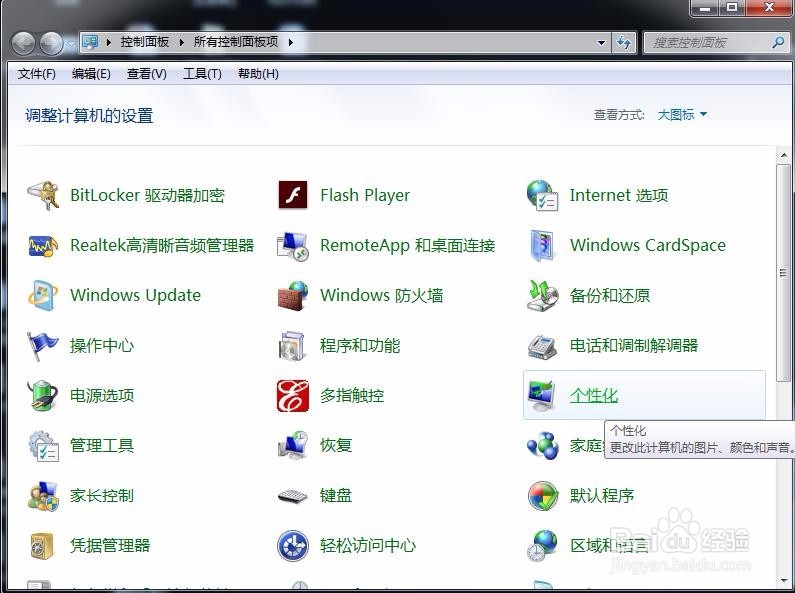Open the 查看(V) menu

147,74
